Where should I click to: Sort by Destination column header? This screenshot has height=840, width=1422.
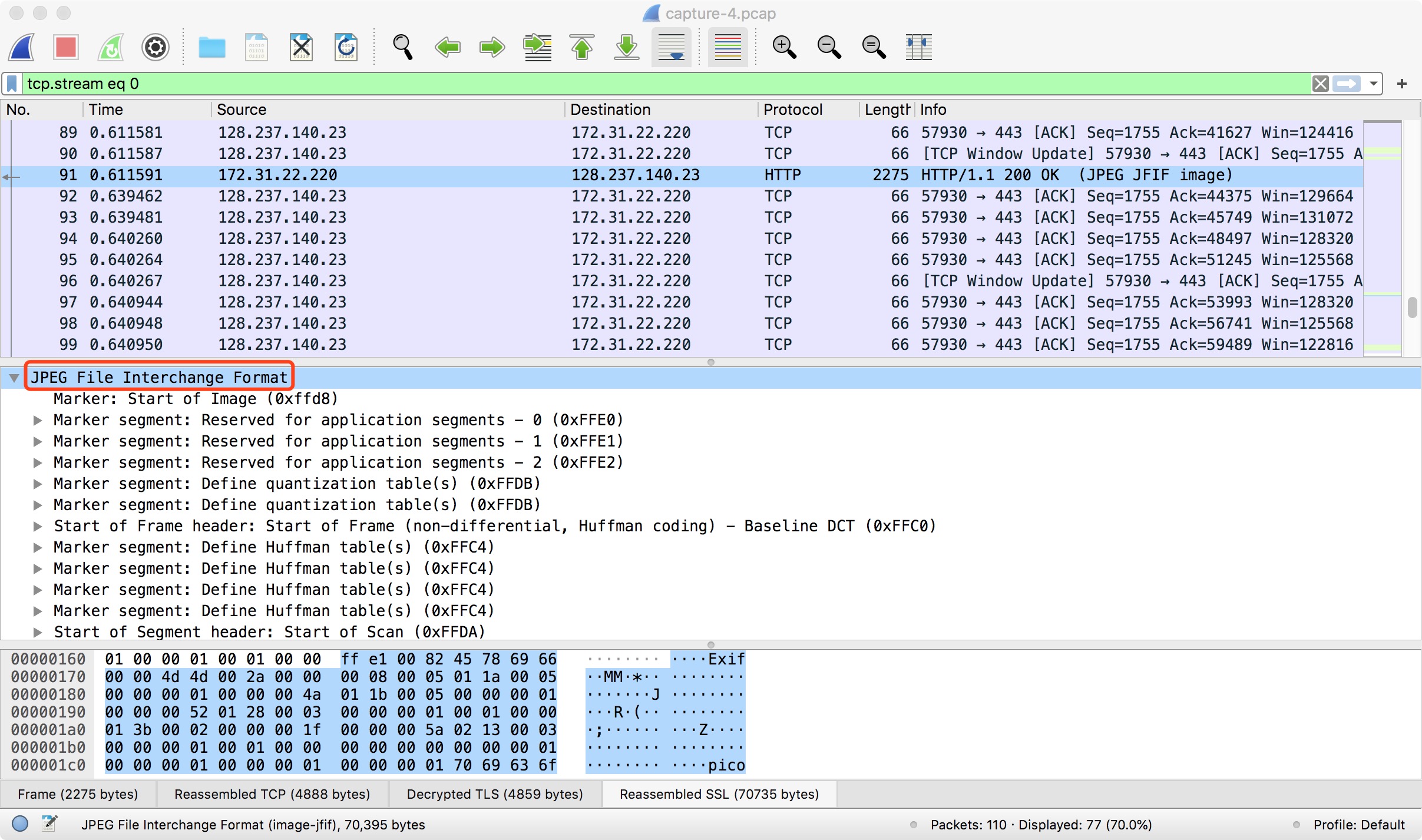tap(662, 110)
